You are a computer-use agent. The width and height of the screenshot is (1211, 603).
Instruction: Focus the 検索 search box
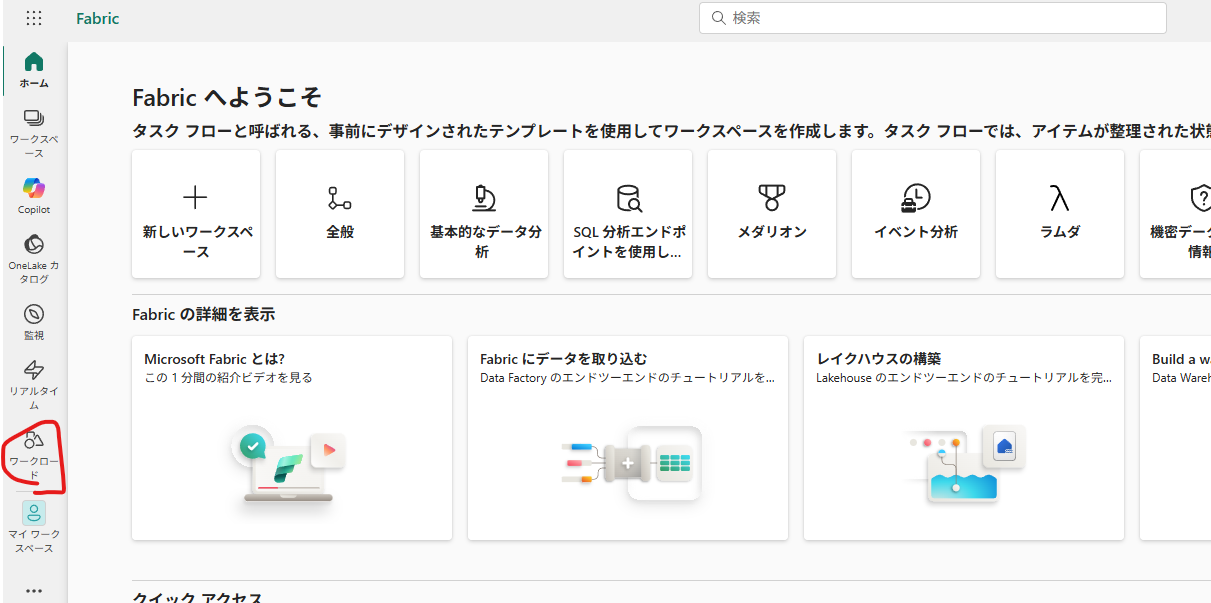[x=933, y=17]
